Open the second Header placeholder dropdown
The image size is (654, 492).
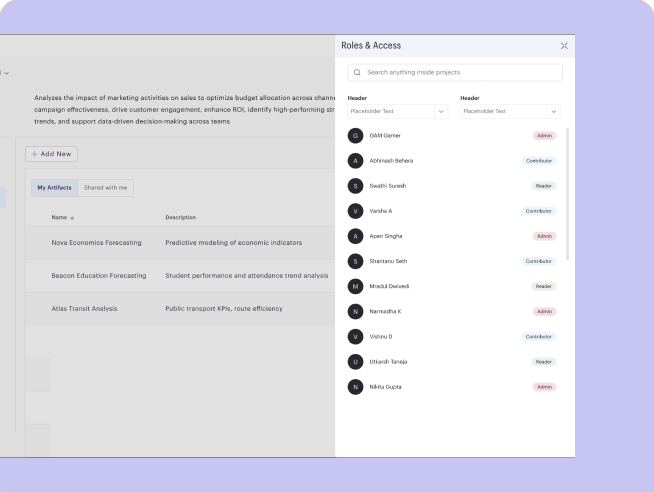click(510, 111)
